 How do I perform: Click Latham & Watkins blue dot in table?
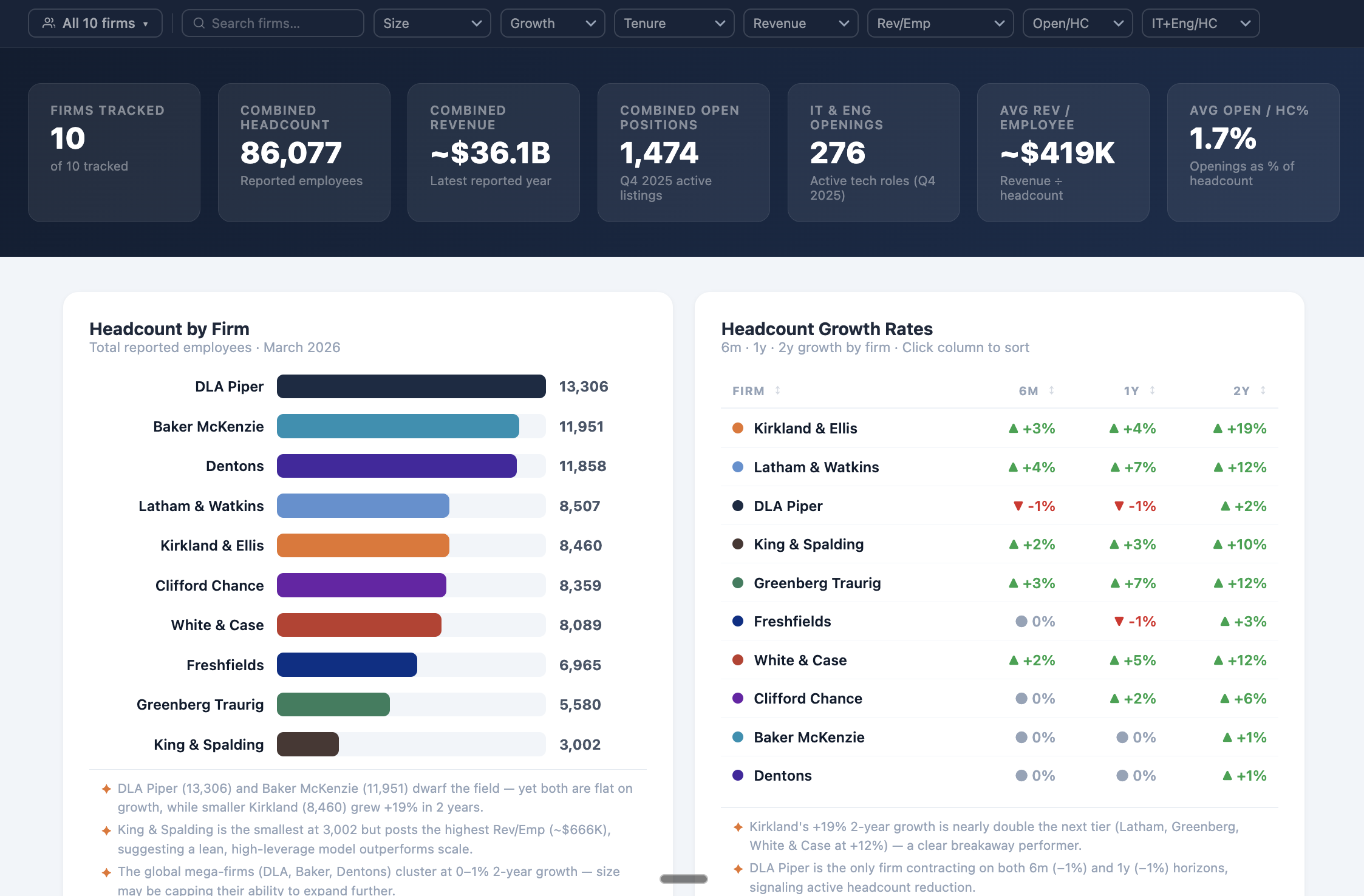pos(738,467)
